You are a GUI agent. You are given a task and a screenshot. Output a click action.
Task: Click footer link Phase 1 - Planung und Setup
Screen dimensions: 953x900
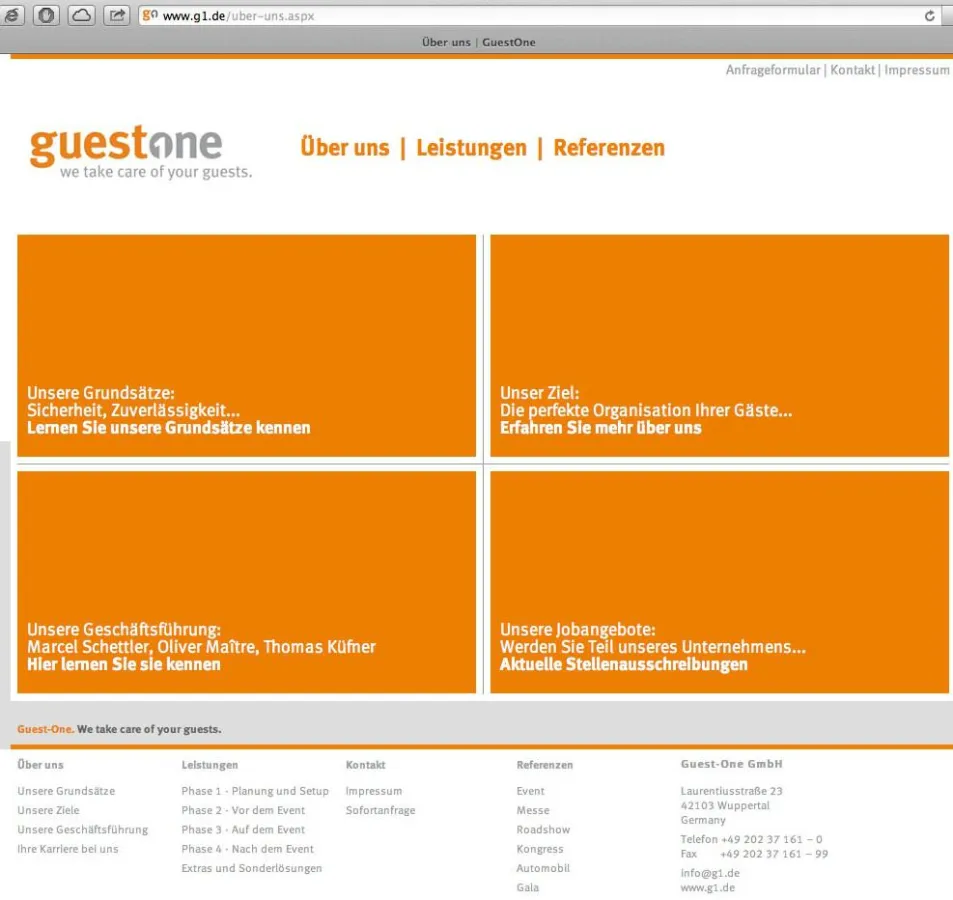click(x=255, y=791)
